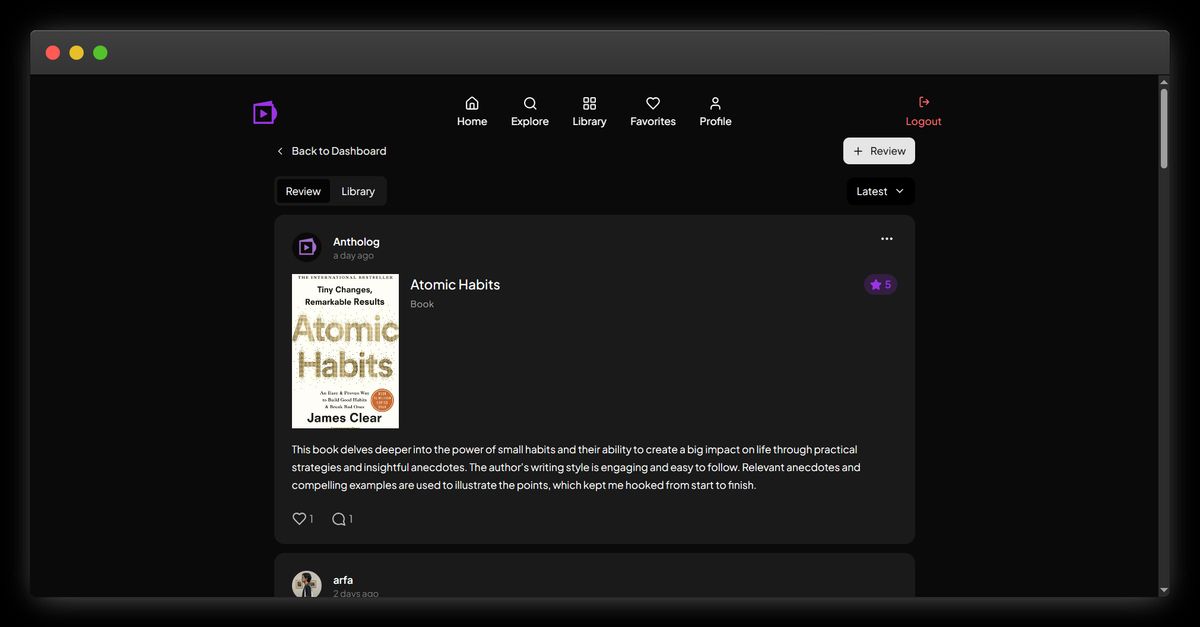Go to Home via house icon

[472, 104]
